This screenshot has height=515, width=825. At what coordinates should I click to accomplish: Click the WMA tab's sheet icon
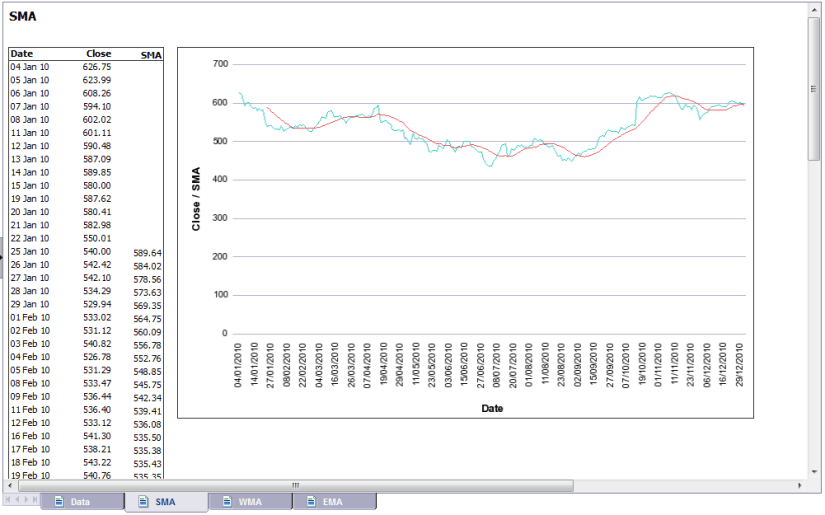(227, 501)
